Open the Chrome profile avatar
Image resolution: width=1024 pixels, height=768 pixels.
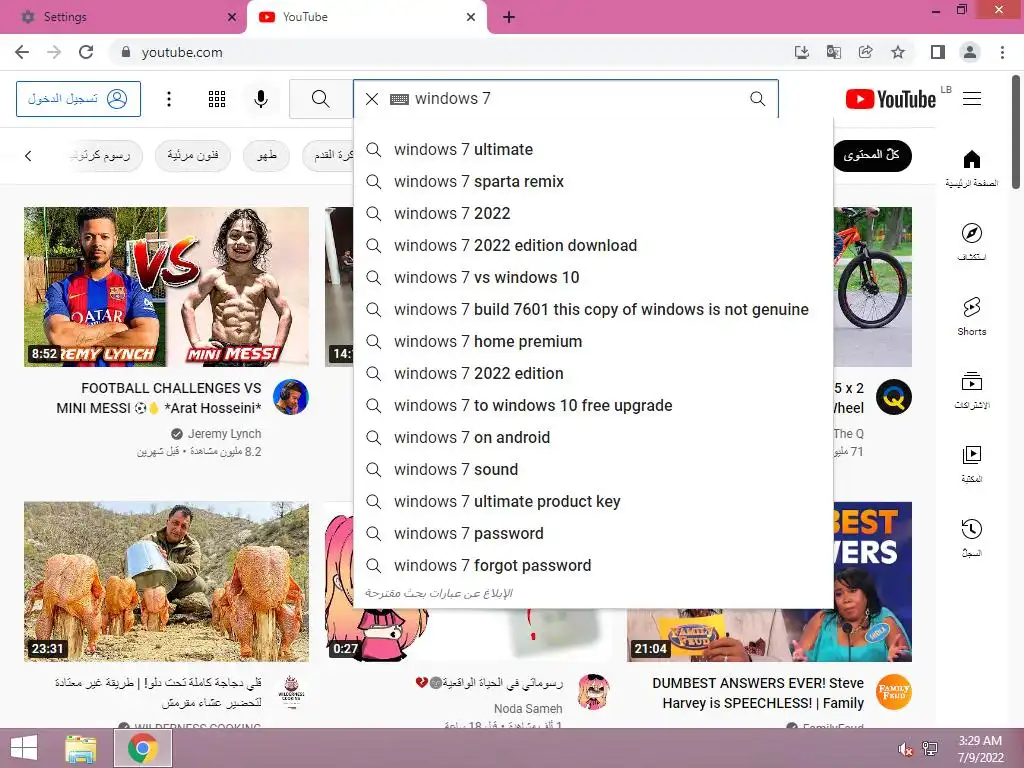[970, 52]
